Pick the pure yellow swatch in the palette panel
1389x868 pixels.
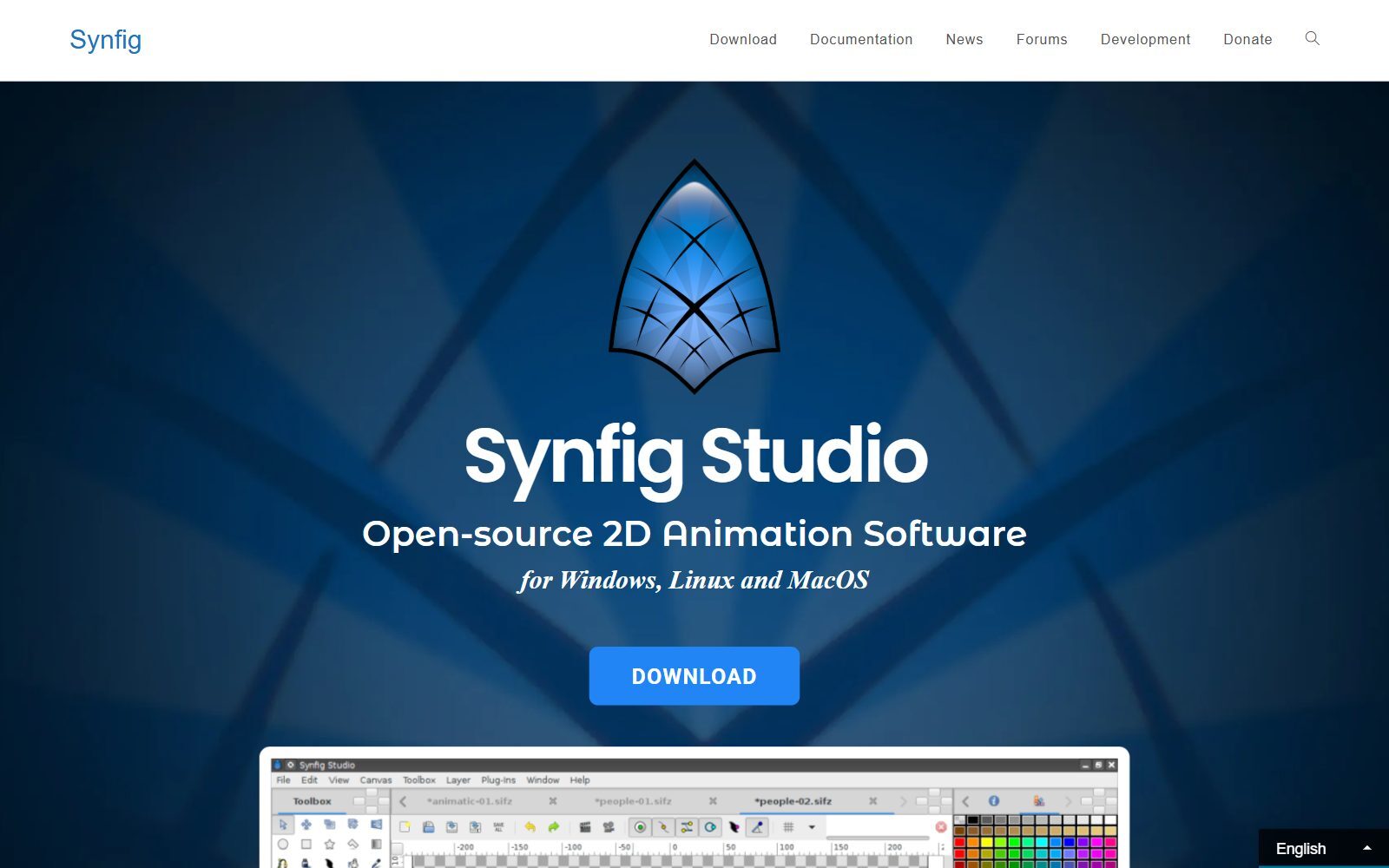tap(986, 842)
